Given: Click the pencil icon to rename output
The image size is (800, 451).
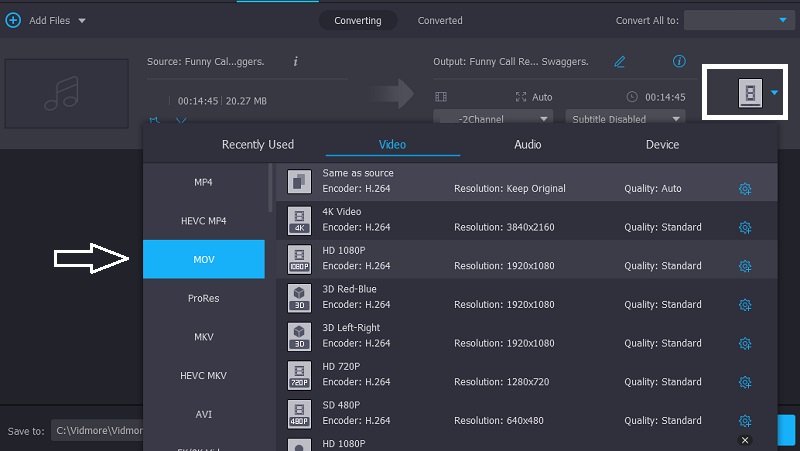Looking at the screenshot, I should coord(620,62).
